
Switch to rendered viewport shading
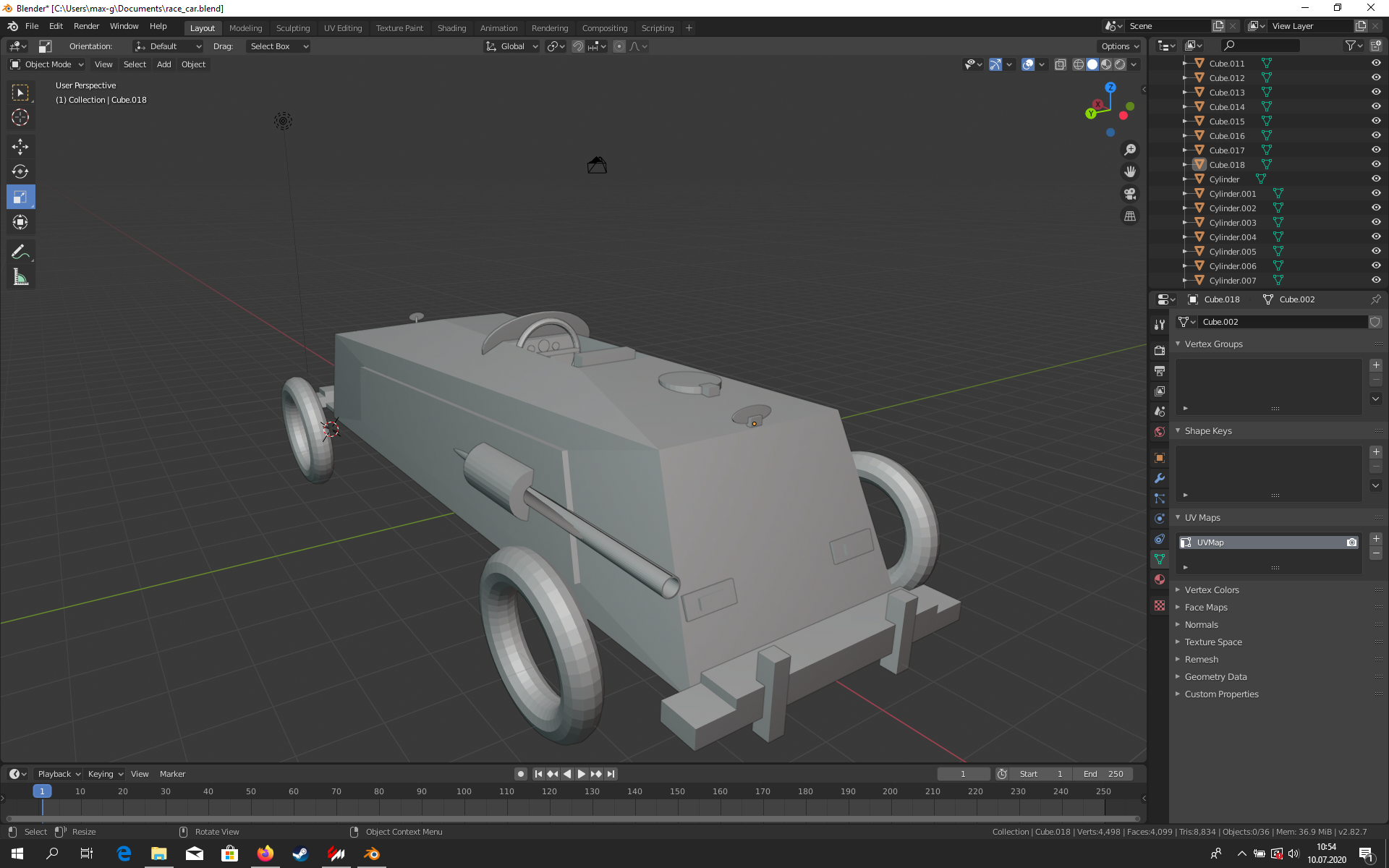pyautogui.click(x=1120, y=64)
